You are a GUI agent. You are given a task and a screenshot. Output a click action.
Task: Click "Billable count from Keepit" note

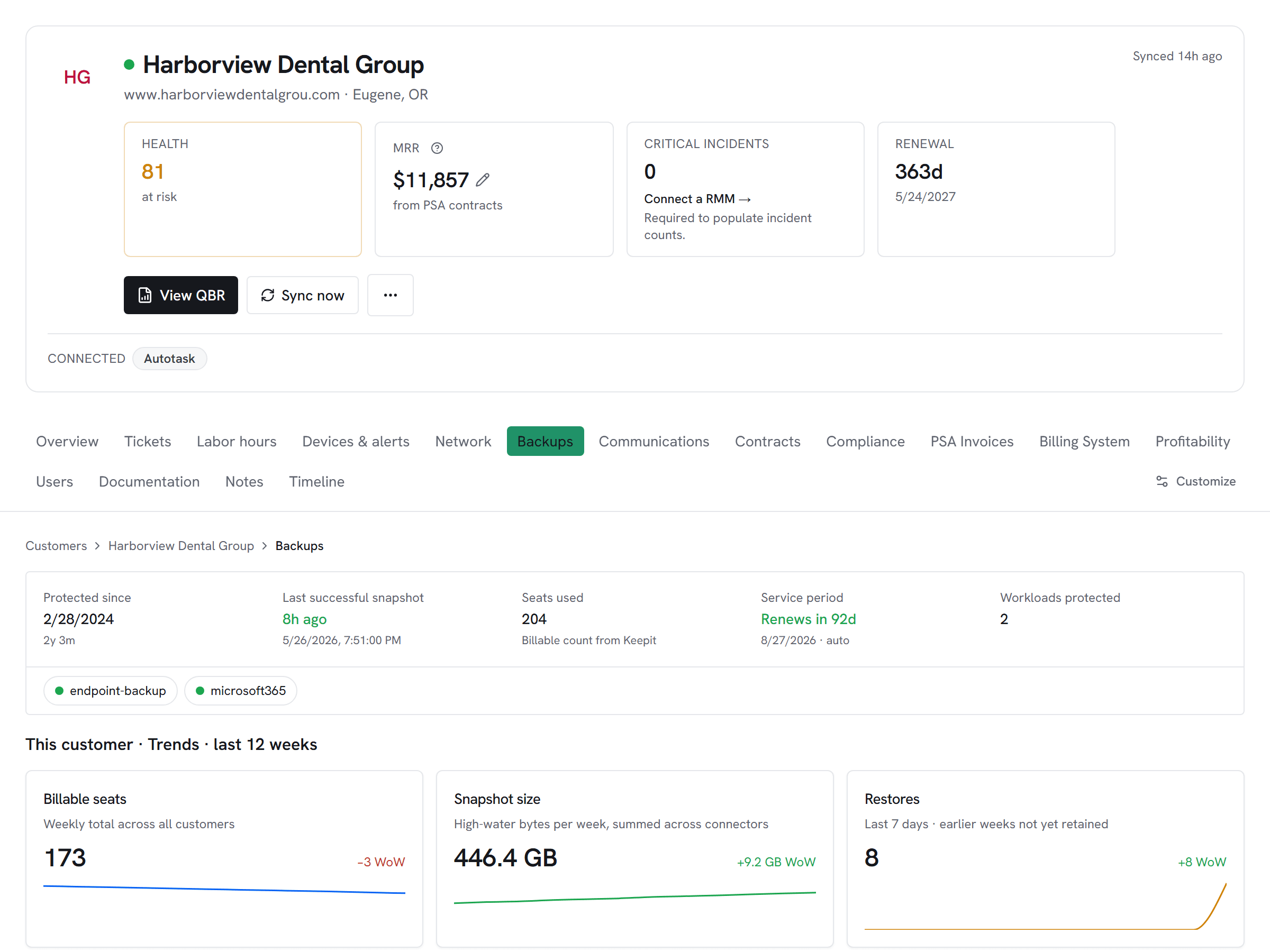coord(588,640)
